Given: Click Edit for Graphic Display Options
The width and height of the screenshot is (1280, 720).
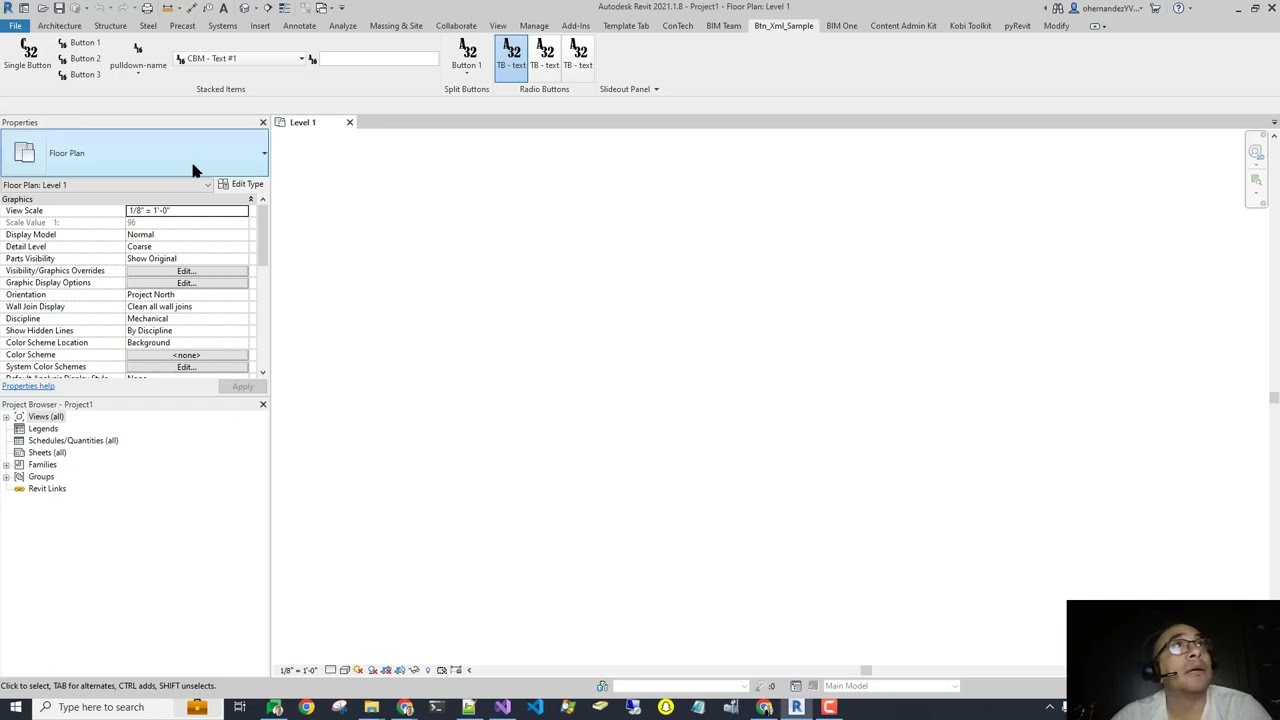Looking at the screenshot, I should point(187,283).
